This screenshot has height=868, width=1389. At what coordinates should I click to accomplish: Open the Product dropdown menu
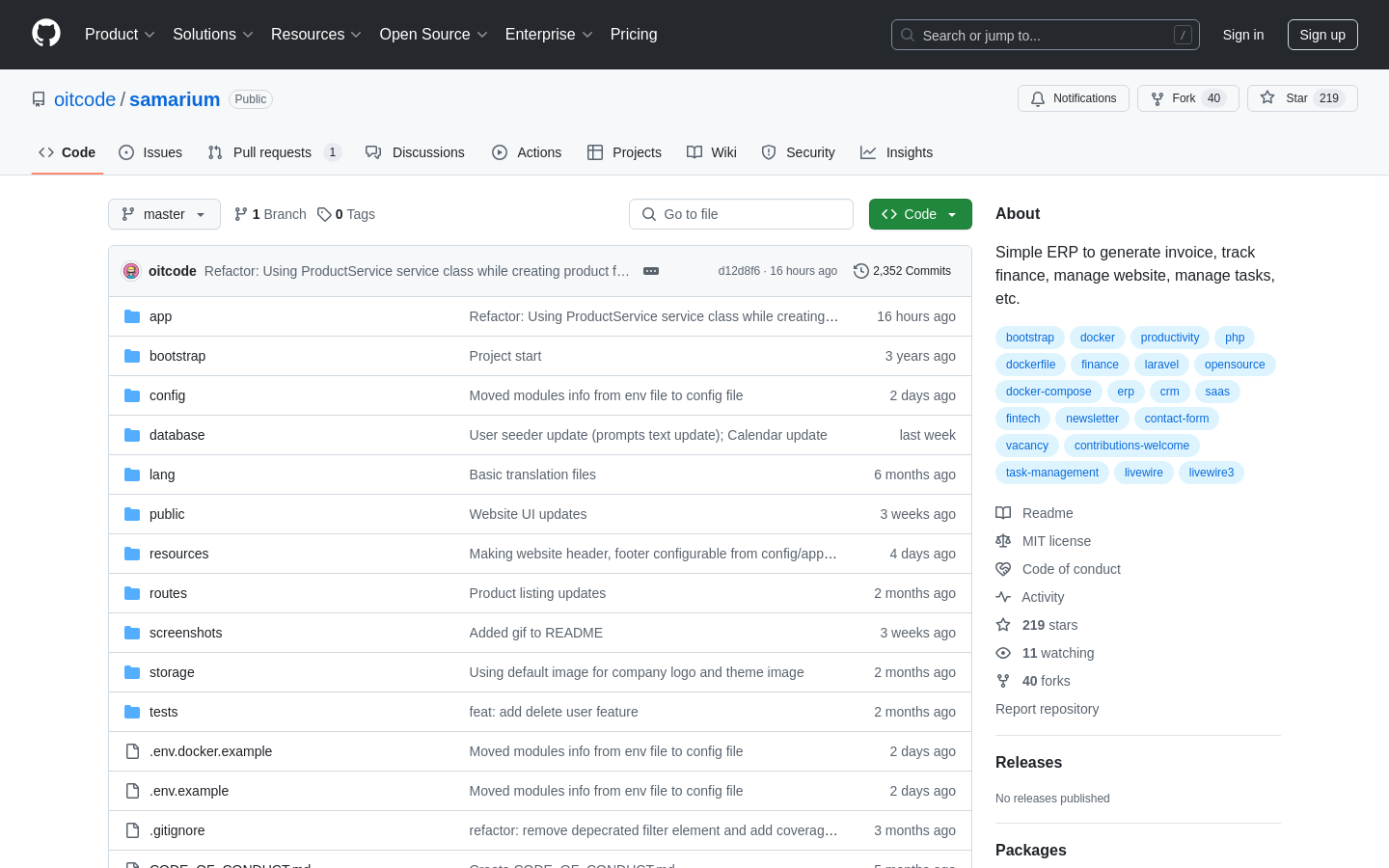pos(120,35)
